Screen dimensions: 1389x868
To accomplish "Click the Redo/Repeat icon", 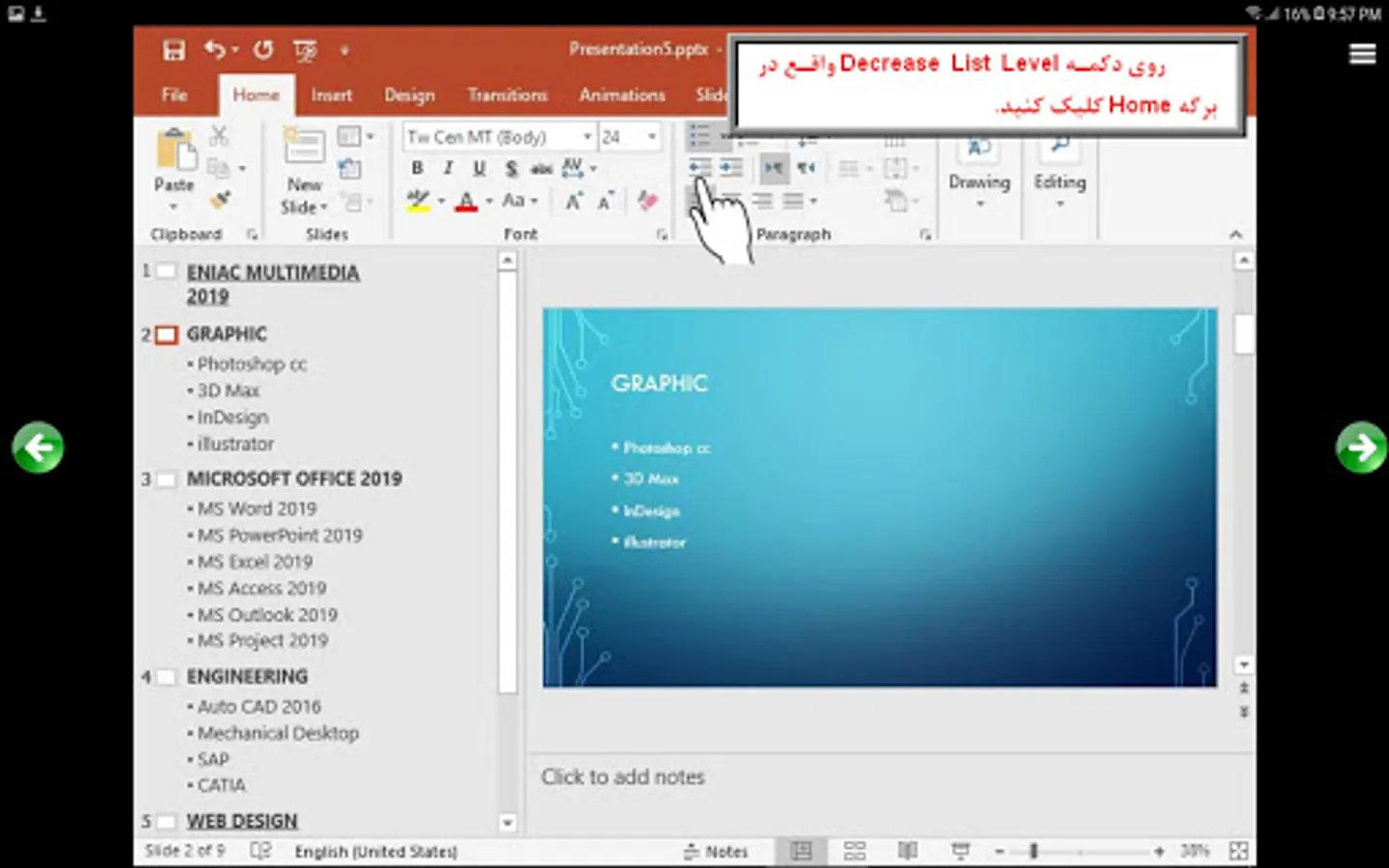I will [263, 50].
